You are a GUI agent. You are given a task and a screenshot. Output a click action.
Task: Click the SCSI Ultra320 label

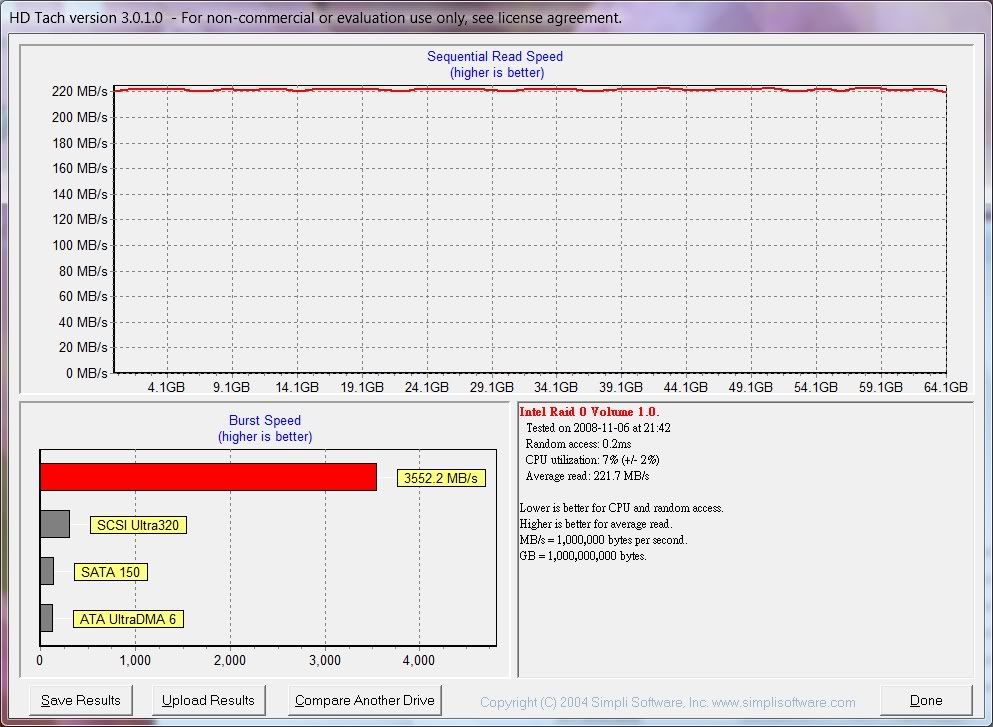click(x=138, y=525)
